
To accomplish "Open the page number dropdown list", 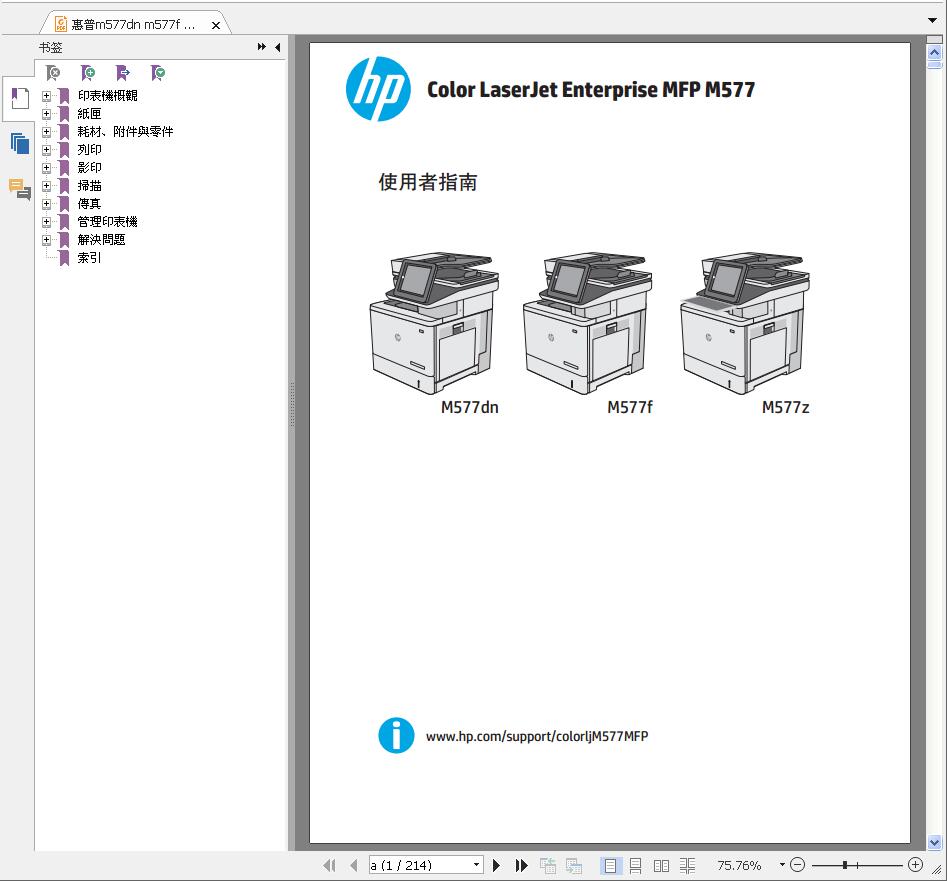I will point(477,865).
